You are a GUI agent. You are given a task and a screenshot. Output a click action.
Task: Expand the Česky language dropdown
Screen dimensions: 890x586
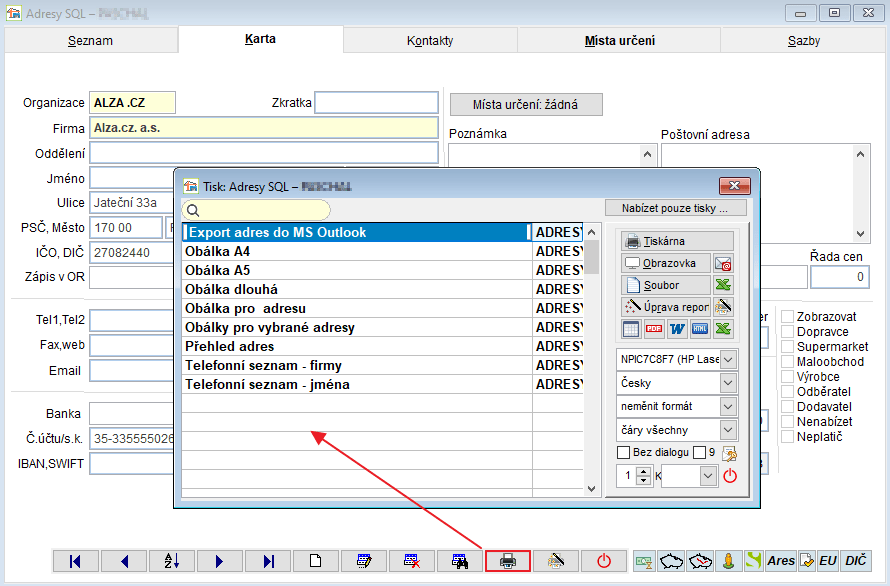[x=728, y=383]
